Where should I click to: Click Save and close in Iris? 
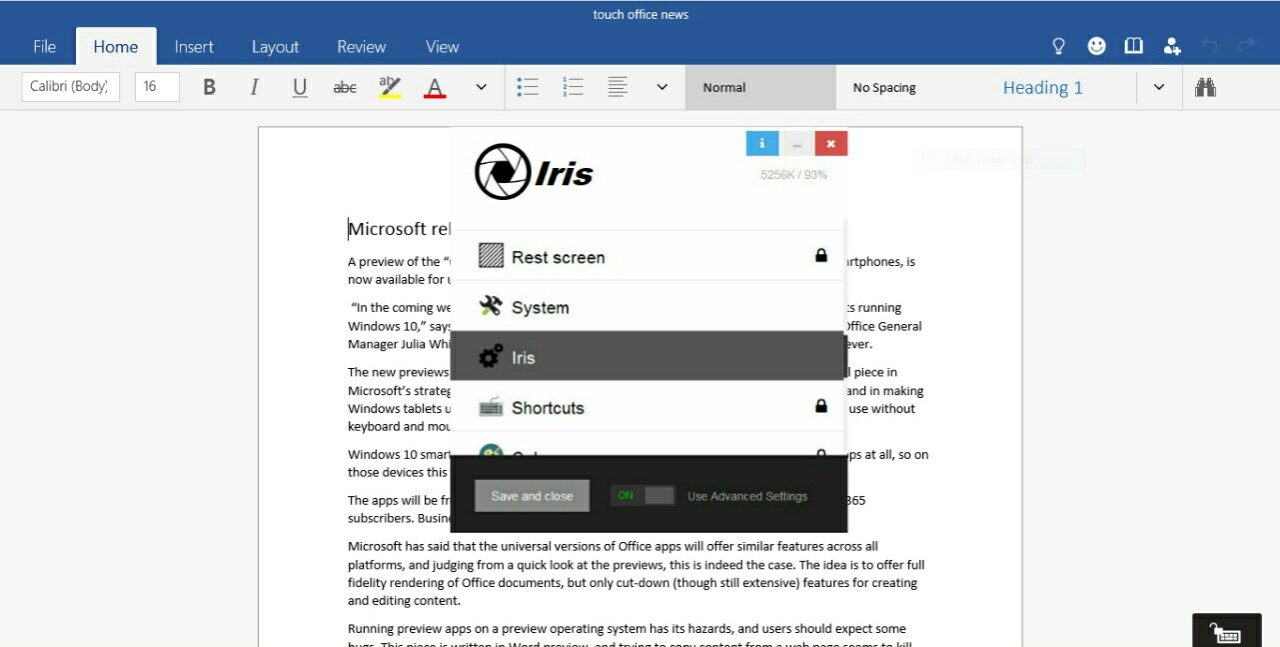coord(532,496)
